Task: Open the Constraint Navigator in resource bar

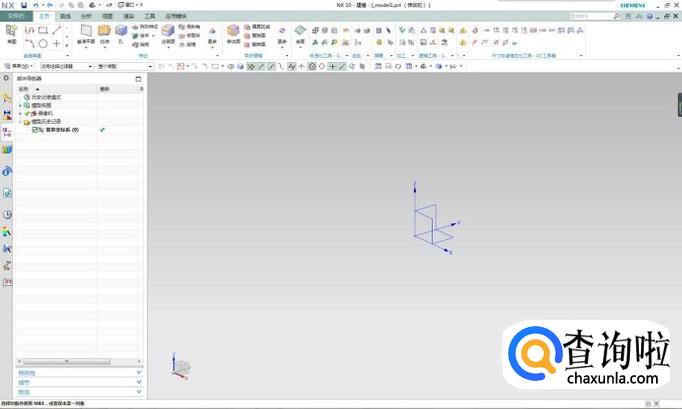Action: point(7,115)
